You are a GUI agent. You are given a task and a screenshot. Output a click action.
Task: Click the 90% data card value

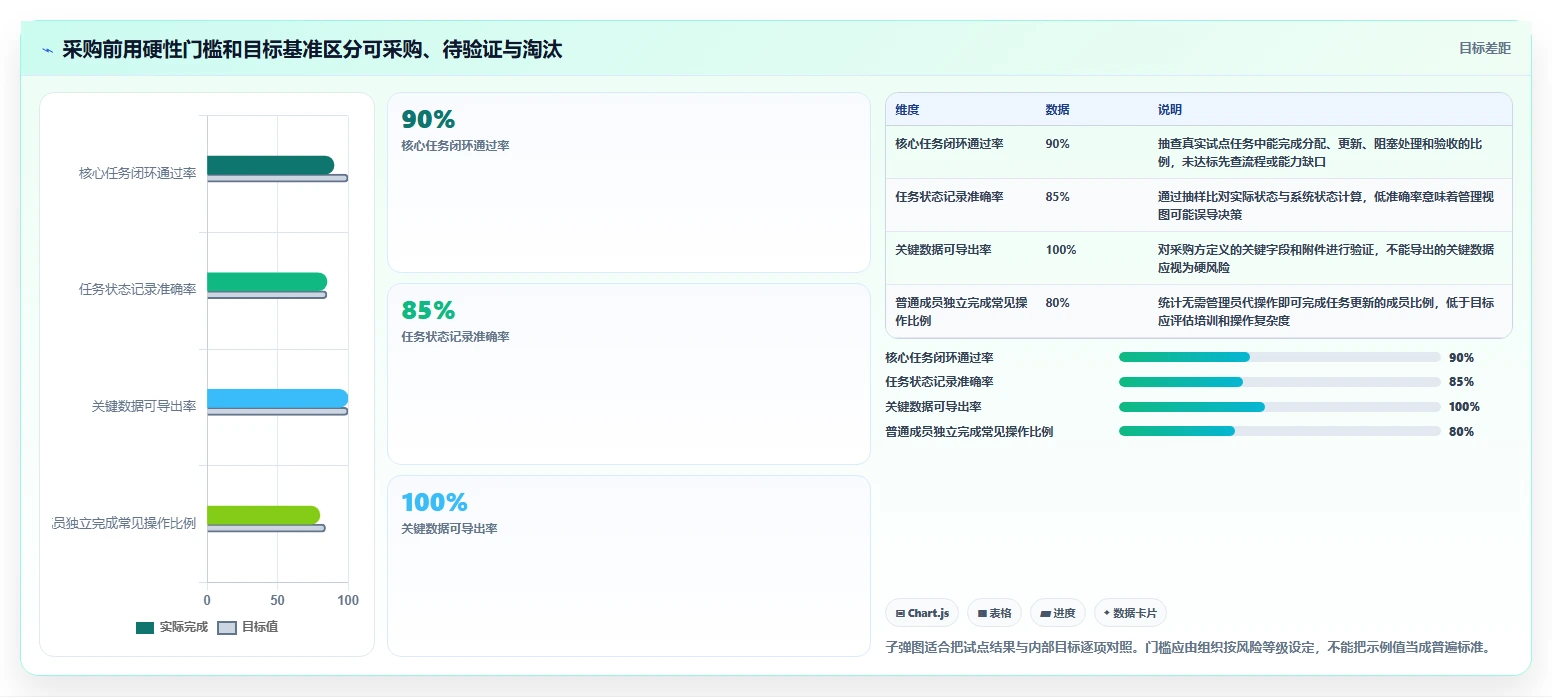coord(428,119)
